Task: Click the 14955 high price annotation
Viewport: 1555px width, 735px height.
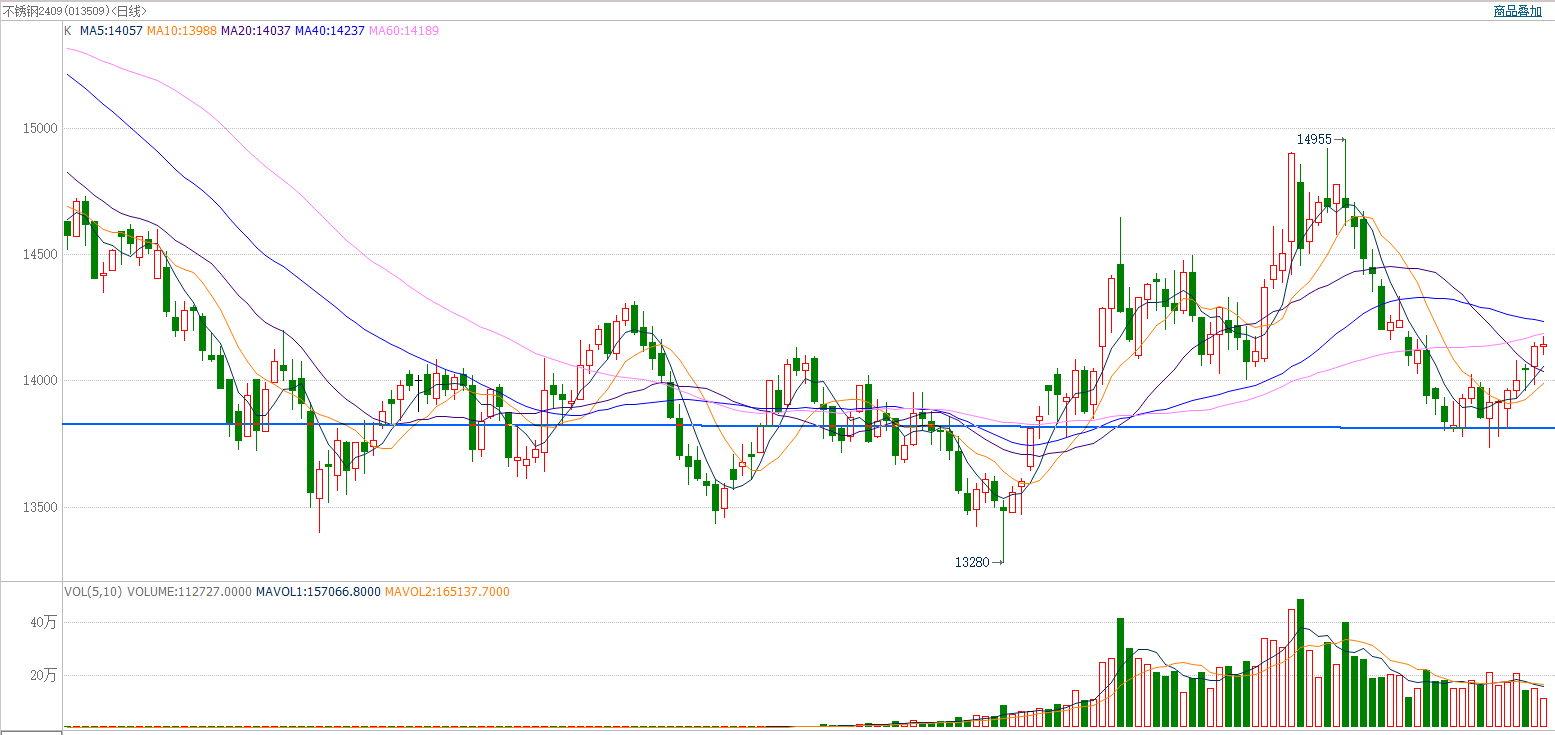Action: [1314, 140]
